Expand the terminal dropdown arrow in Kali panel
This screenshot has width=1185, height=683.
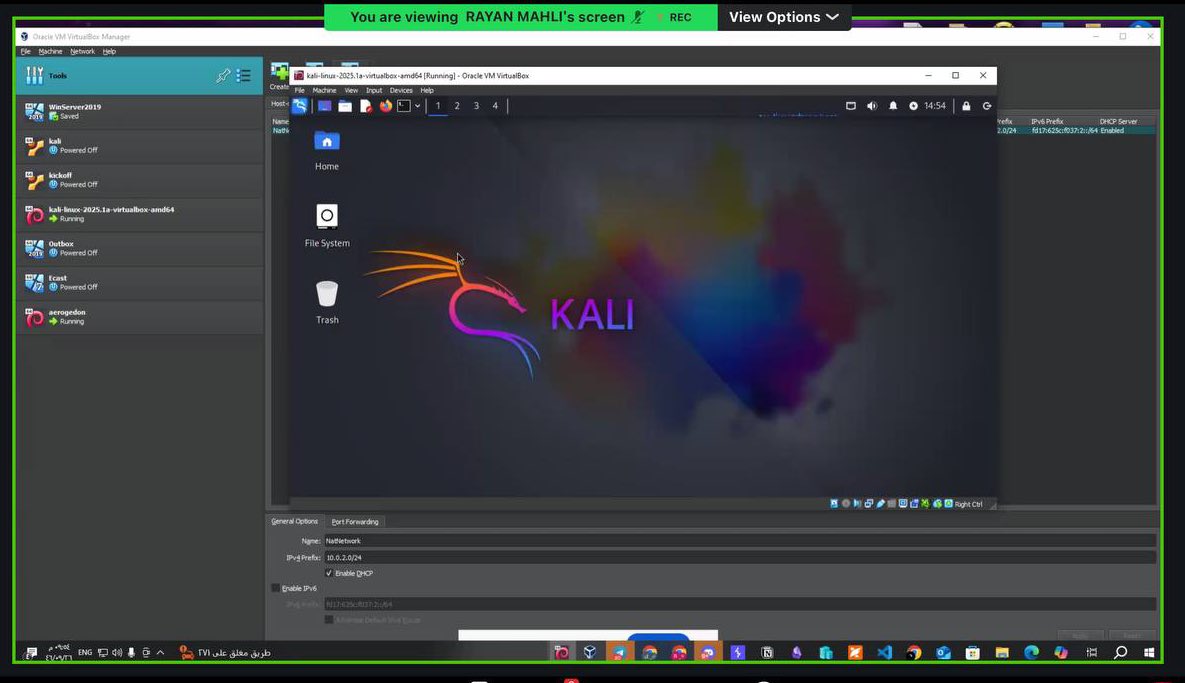[x=417, y=106]
